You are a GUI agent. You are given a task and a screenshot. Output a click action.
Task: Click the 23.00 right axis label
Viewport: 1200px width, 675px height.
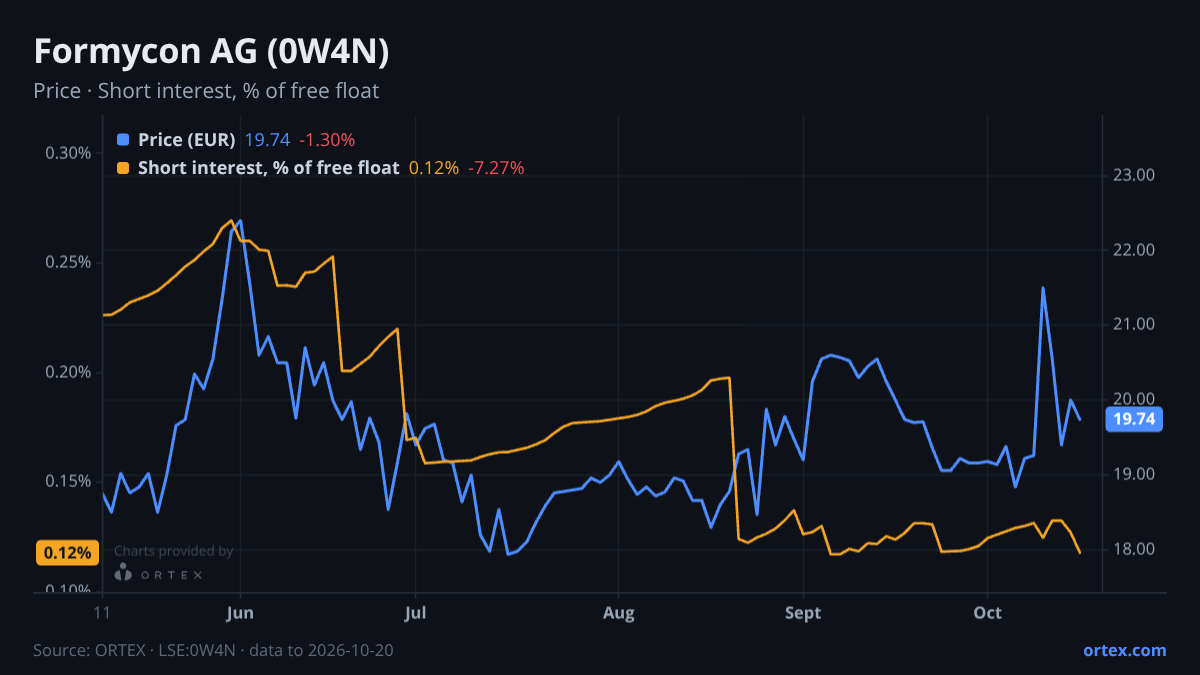click(1134, 175)
